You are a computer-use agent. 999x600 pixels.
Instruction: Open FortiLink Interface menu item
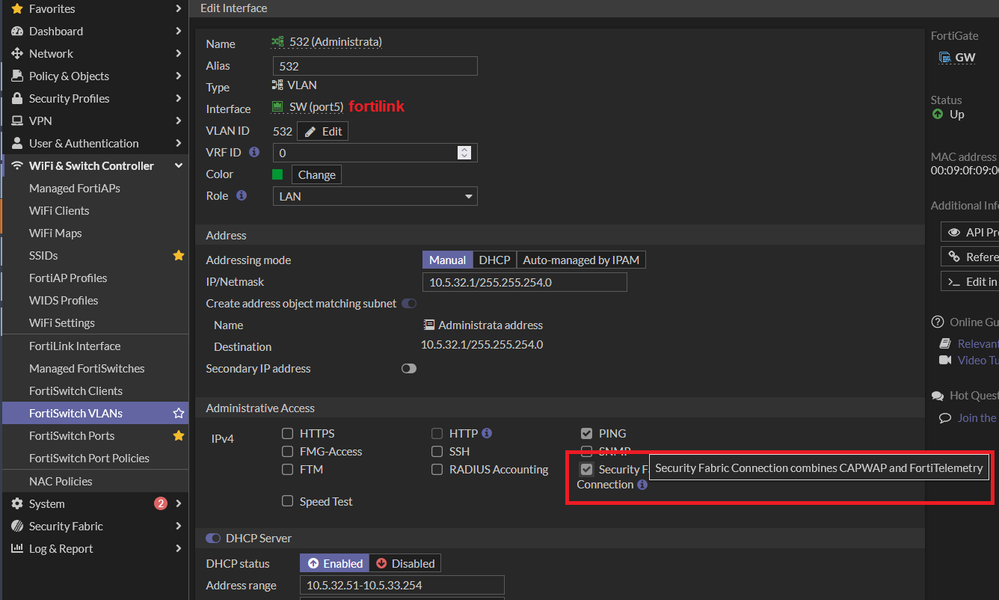(x=75, y=346)
